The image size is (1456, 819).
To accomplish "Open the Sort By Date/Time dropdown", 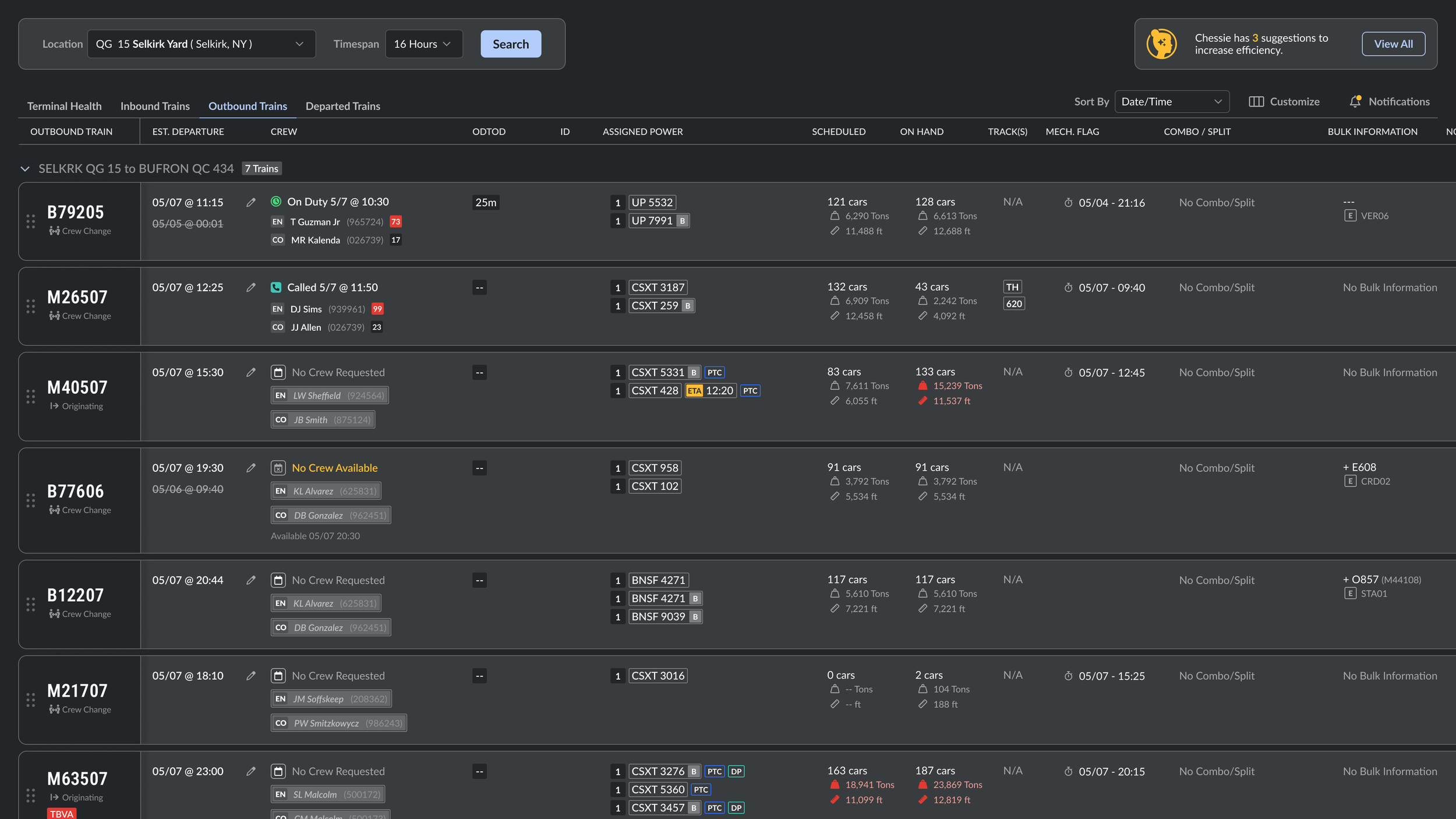I will pos(1171,101).
